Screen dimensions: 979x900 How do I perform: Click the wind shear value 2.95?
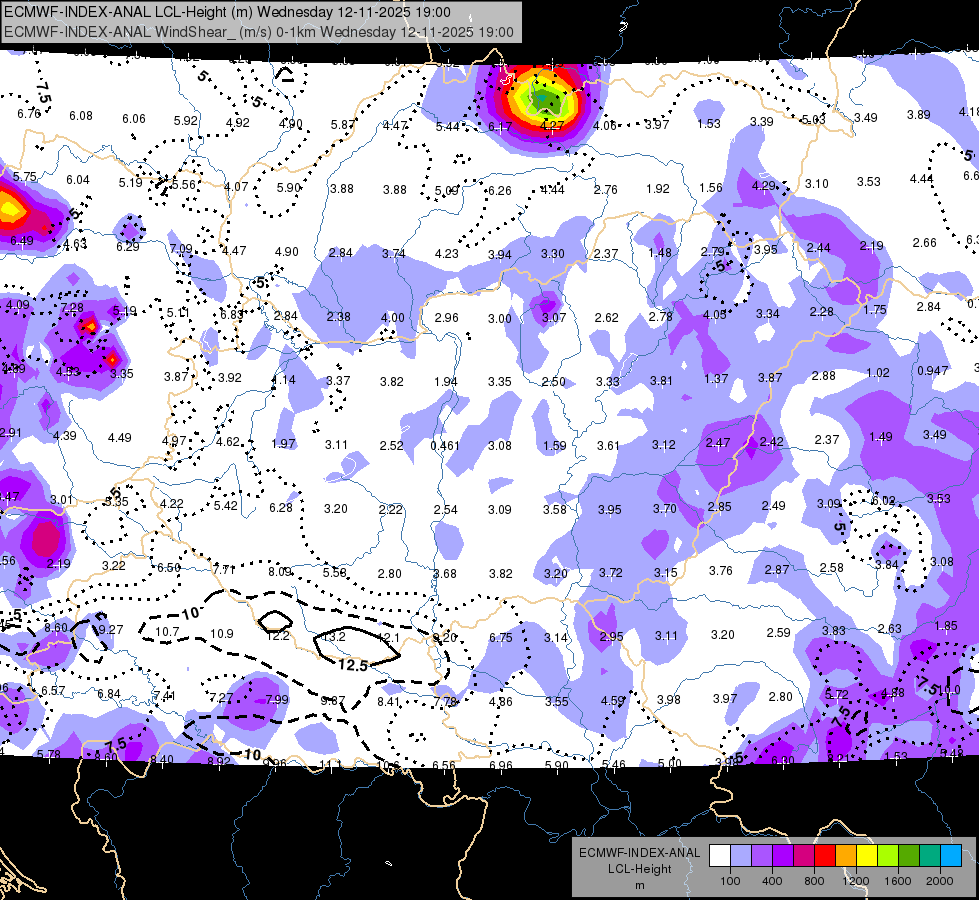click(x=611, y=636)
